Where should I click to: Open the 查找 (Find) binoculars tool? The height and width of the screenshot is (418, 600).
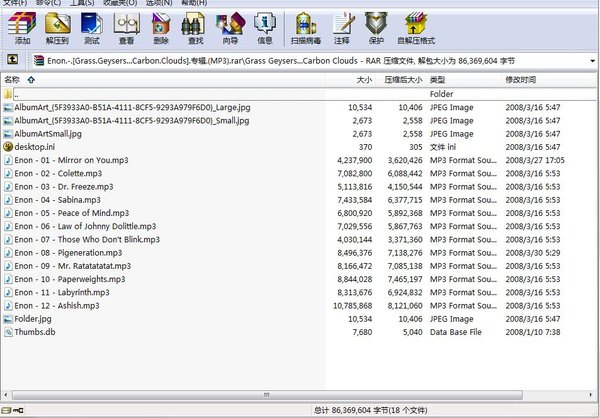(195, 28)
